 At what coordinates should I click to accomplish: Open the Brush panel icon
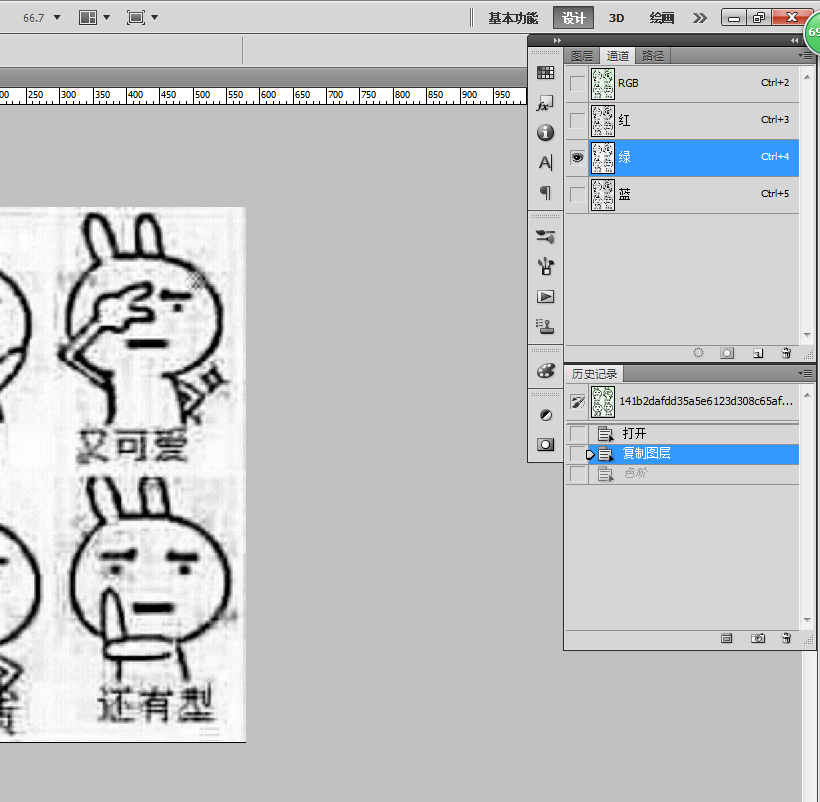[545, 267]
